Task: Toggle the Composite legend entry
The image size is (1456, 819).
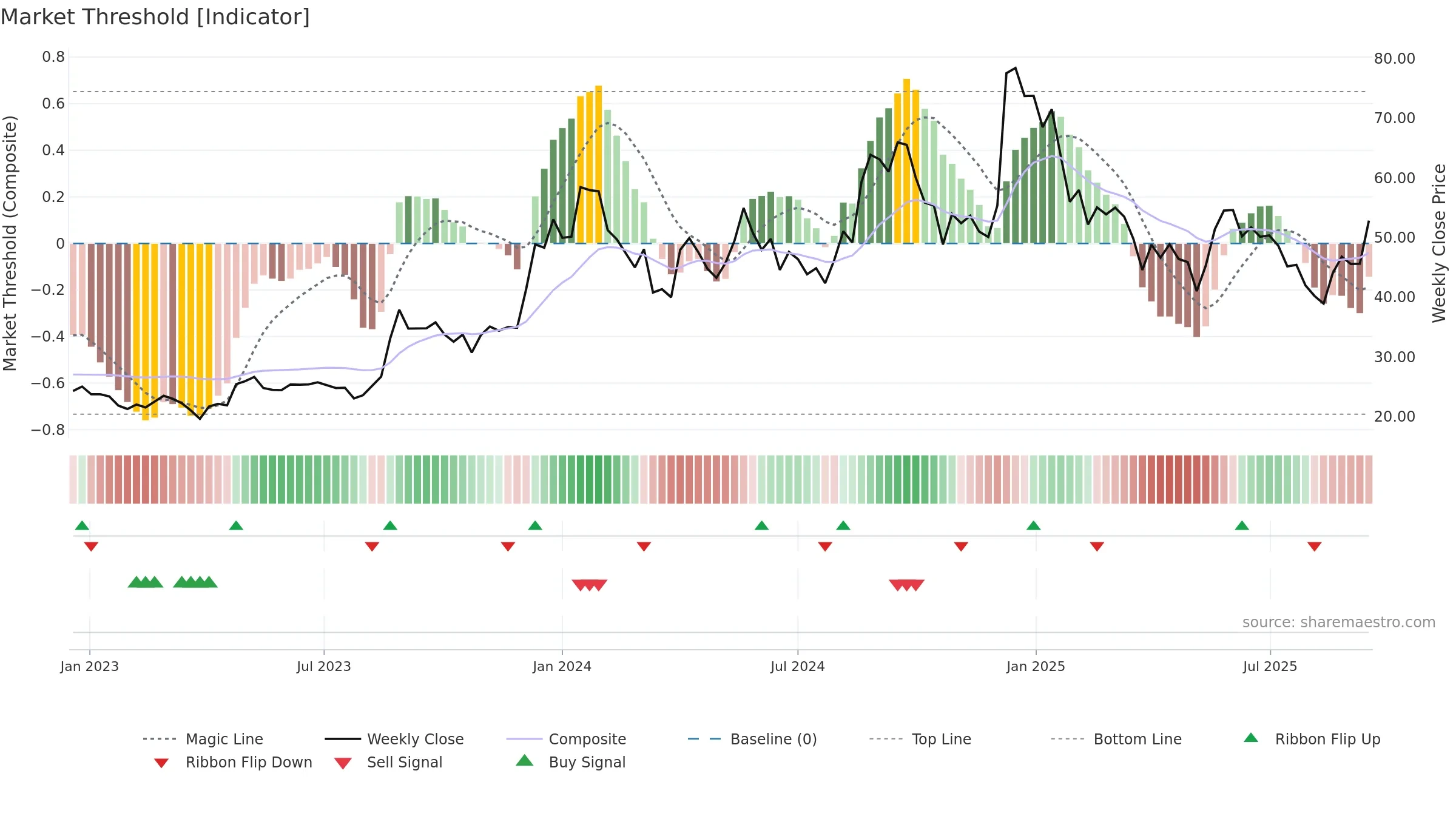Action: 567,739
